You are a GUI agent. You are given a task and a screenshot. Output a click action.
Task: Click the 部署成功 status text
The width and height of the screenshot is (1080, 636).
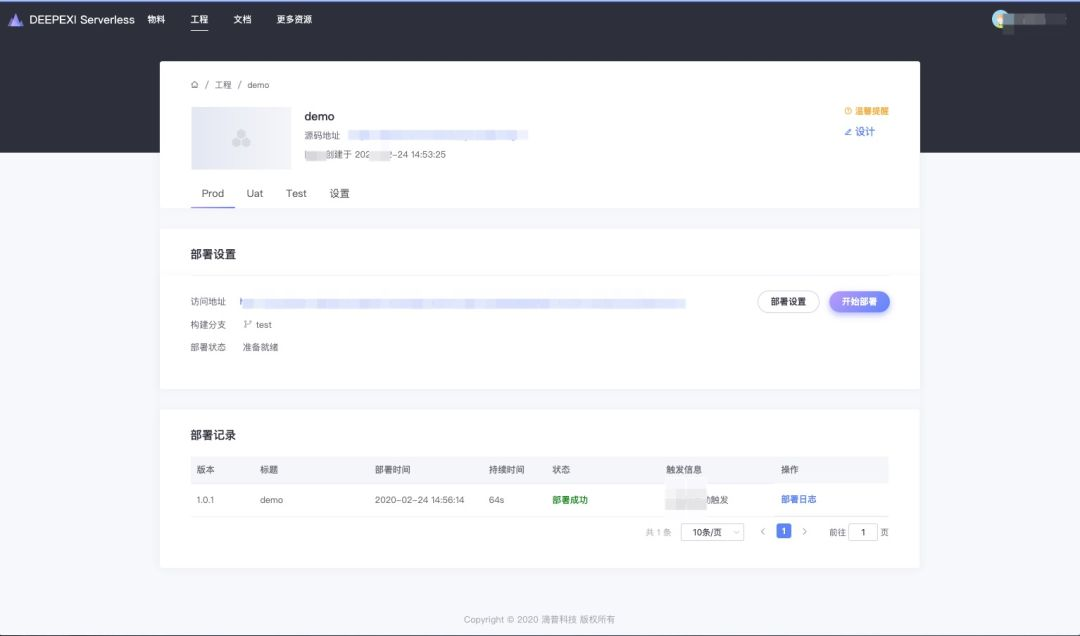tap(570, 500)
